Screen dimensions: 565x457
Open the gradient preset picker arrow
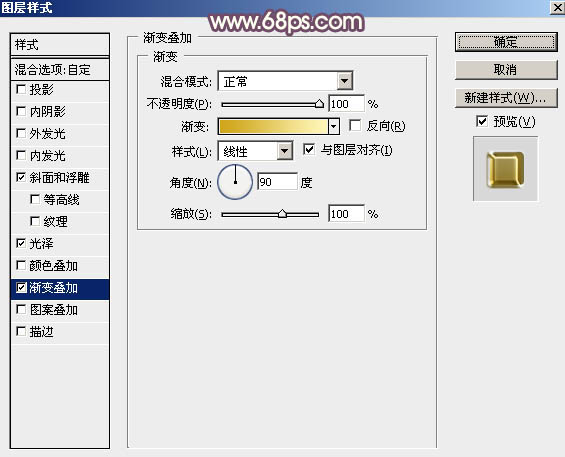point(334,127)
